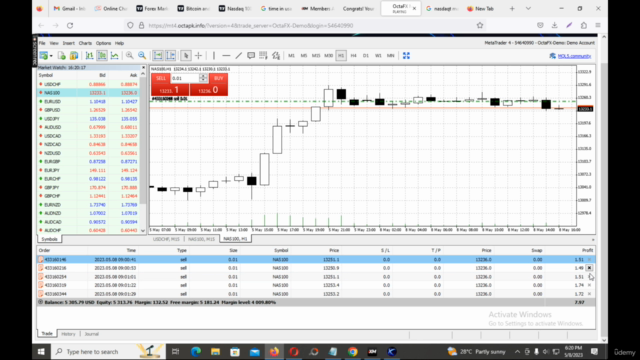Set the timeframe to M1
The image size is (640, 360).
(291, 56)
